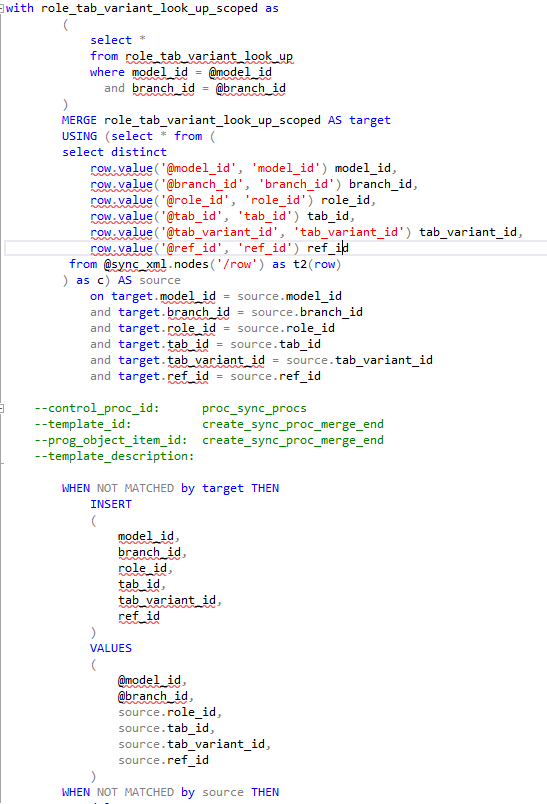Click 'WHEN NOT MATCHED by target THEN' line

point(170,488)
